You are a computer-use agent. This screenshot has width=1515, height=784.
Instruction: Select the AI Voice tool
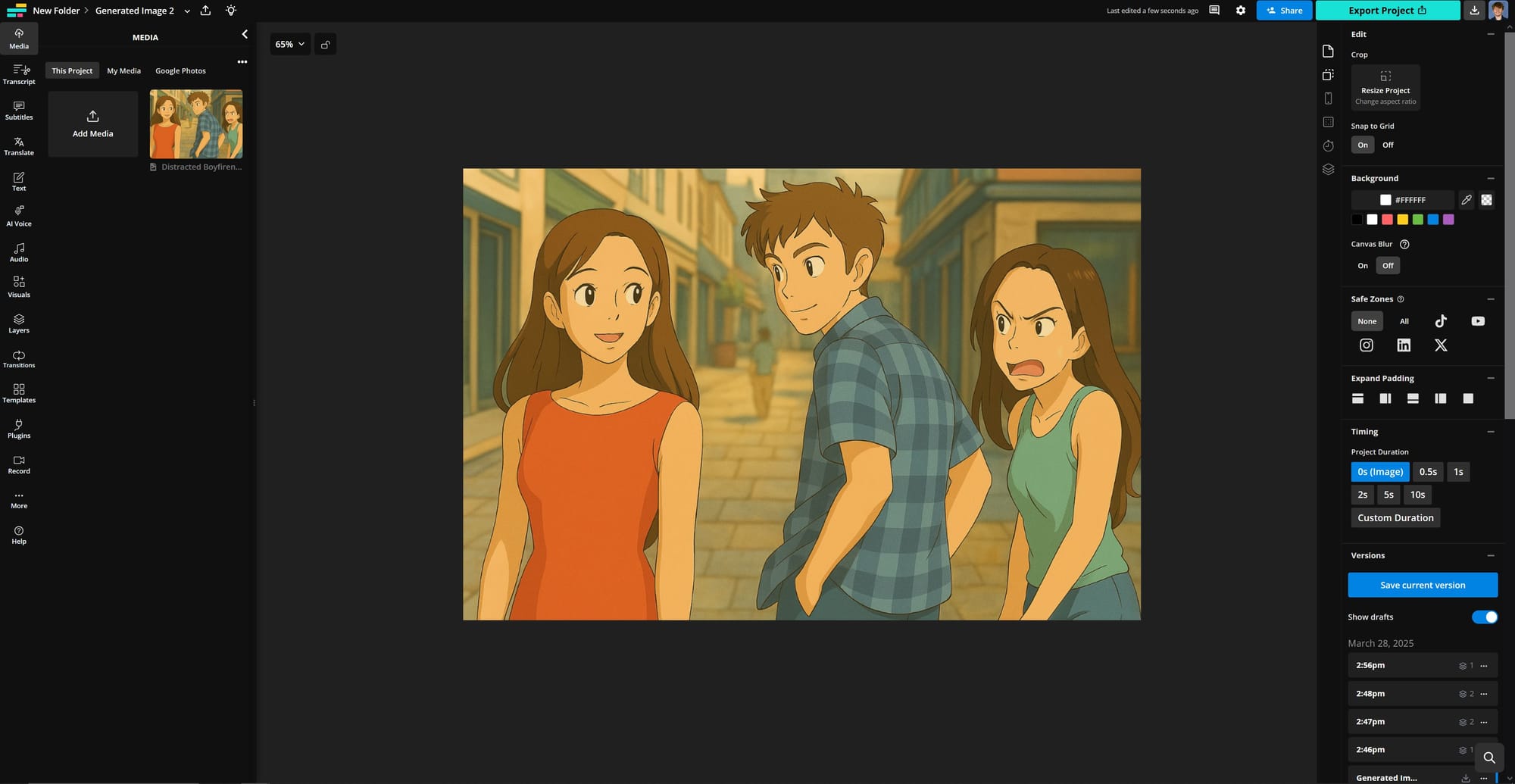[x=18, y=215]
